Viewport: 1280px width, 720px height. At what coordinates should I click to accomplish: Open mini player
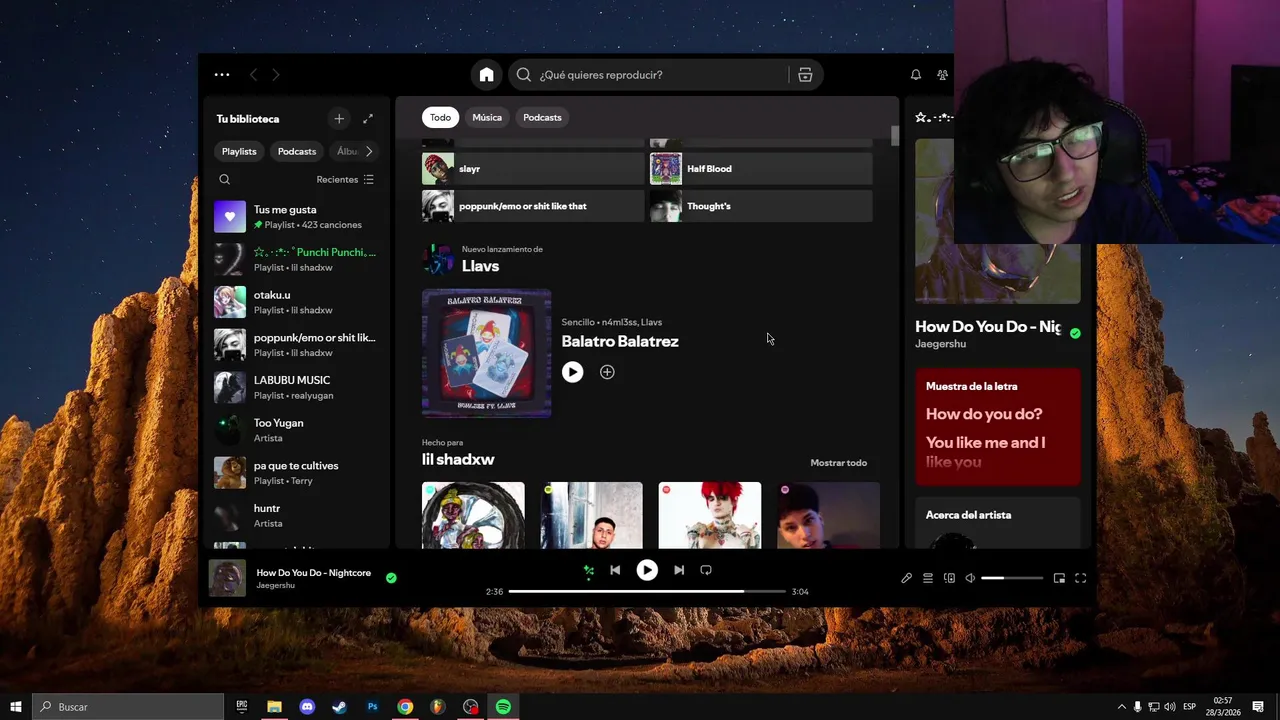(1059, 578)
